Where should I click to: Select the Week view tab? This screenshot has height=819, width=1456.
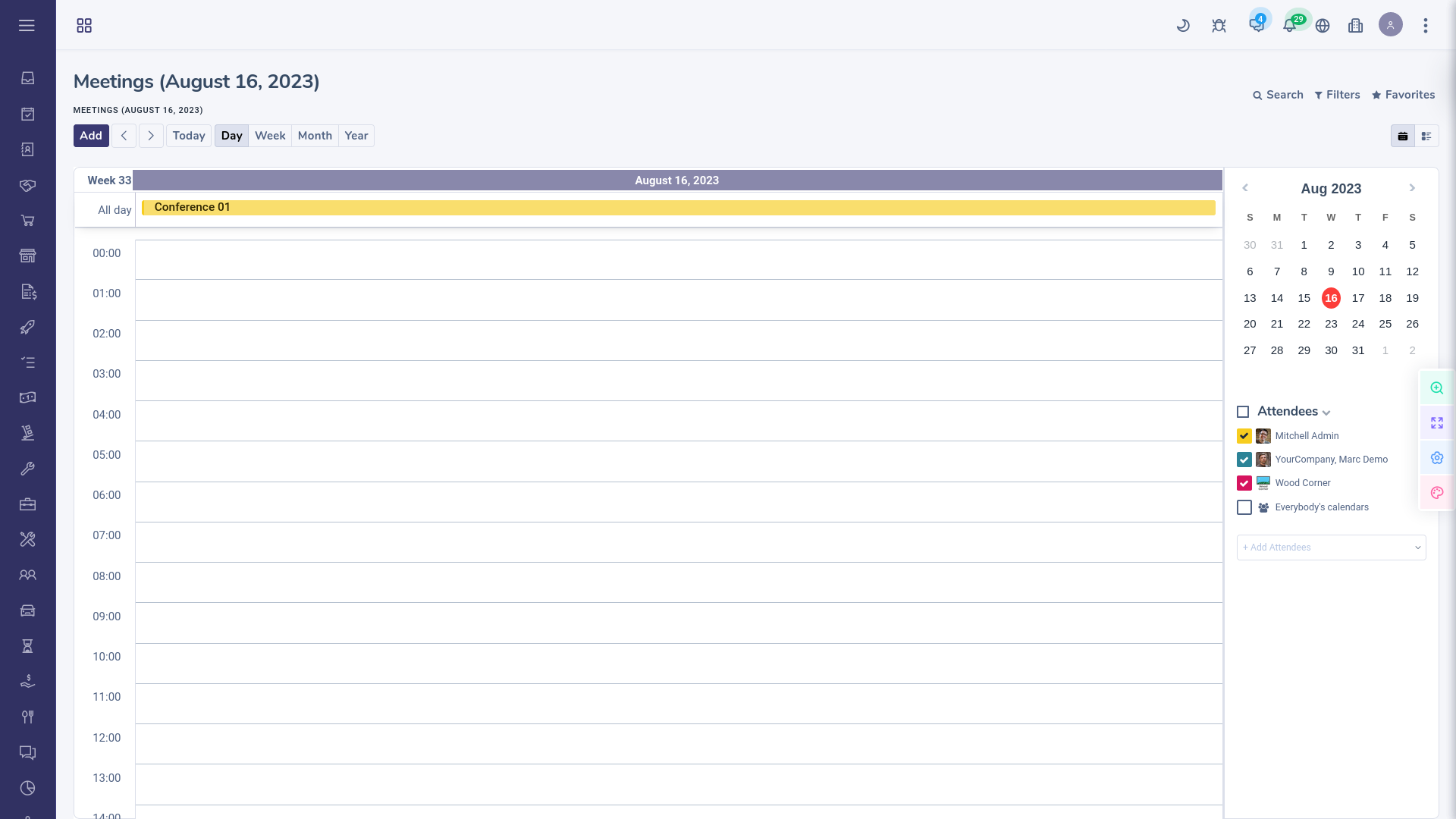tap(270, 136)
